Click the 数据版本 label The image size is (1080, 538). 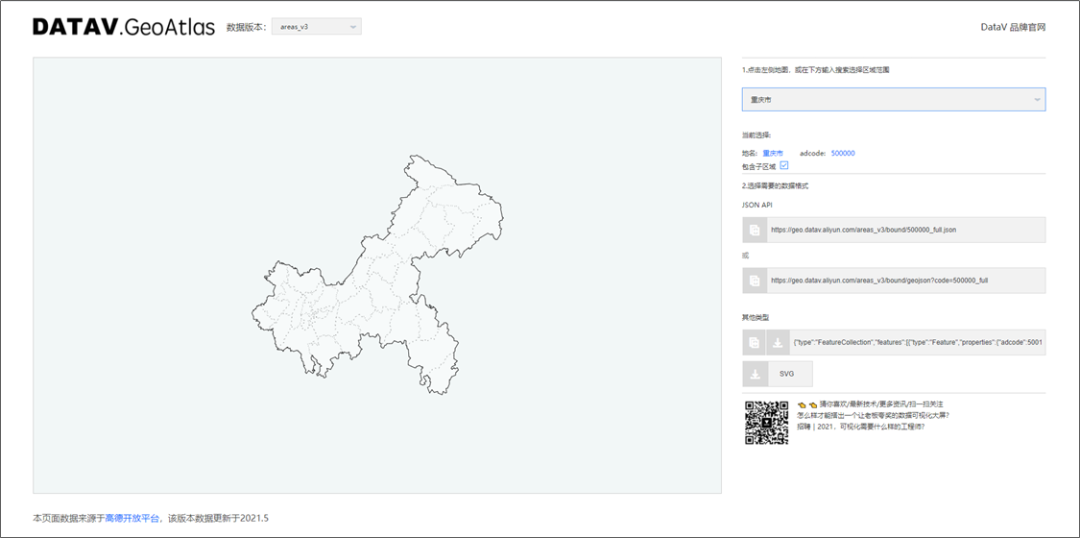tap(246, 28)
